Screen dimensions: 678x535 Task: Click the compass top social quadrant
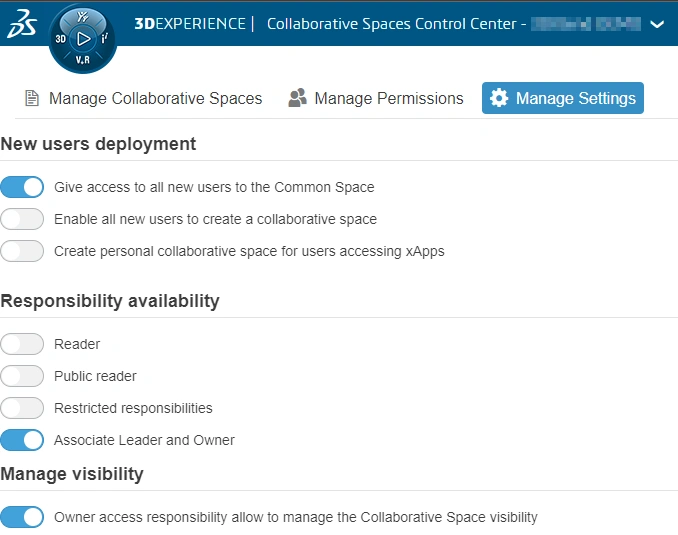(x=83, y=17)
